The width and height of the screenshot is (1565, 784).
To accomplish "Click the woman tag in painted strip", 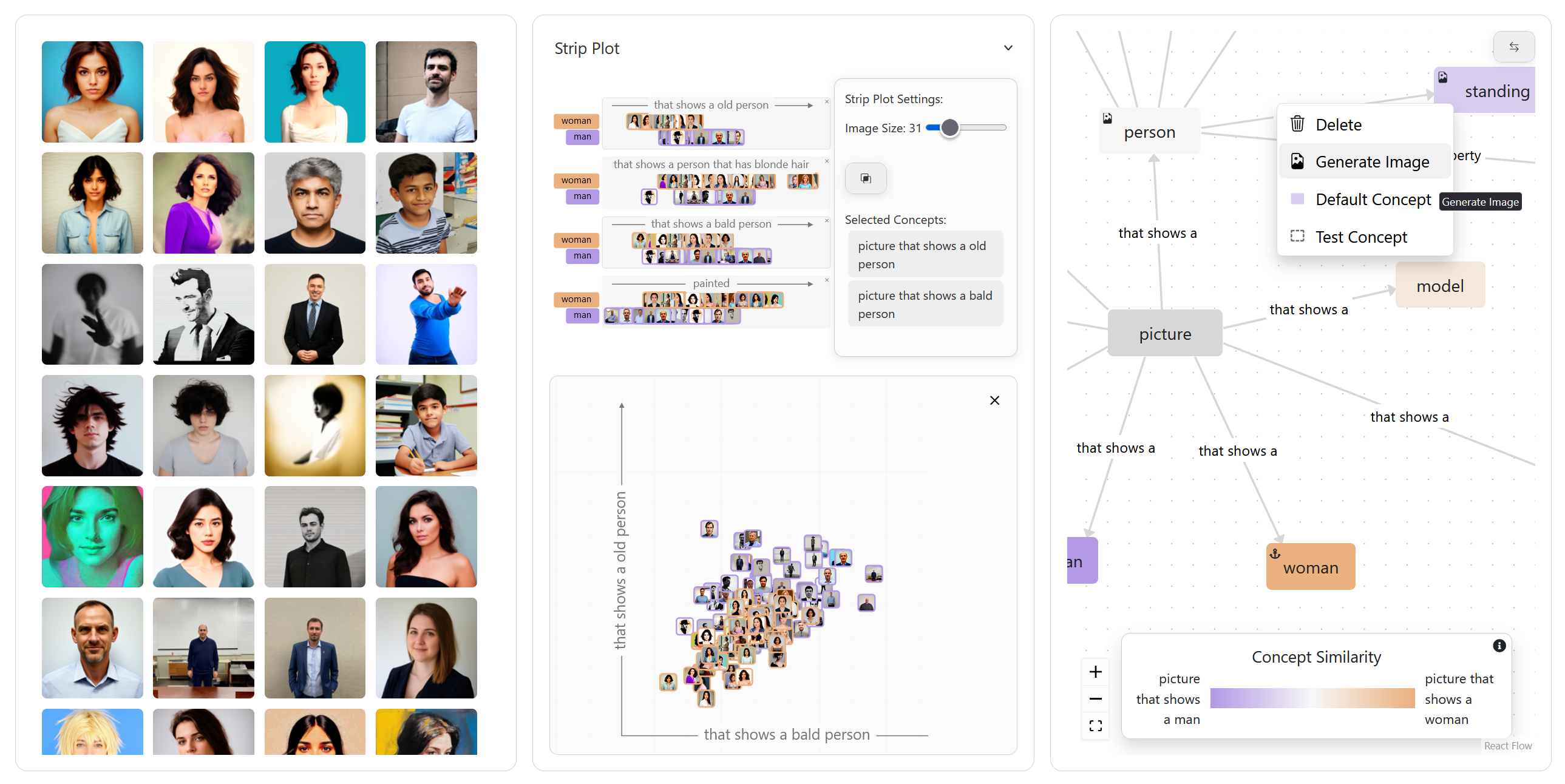I will click(x=576, y=299).
